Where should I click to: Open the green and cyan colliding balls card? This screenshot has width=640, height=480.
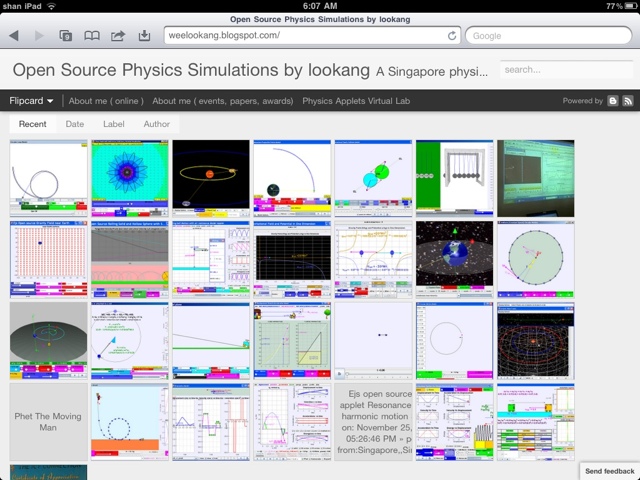pos(373,178)
